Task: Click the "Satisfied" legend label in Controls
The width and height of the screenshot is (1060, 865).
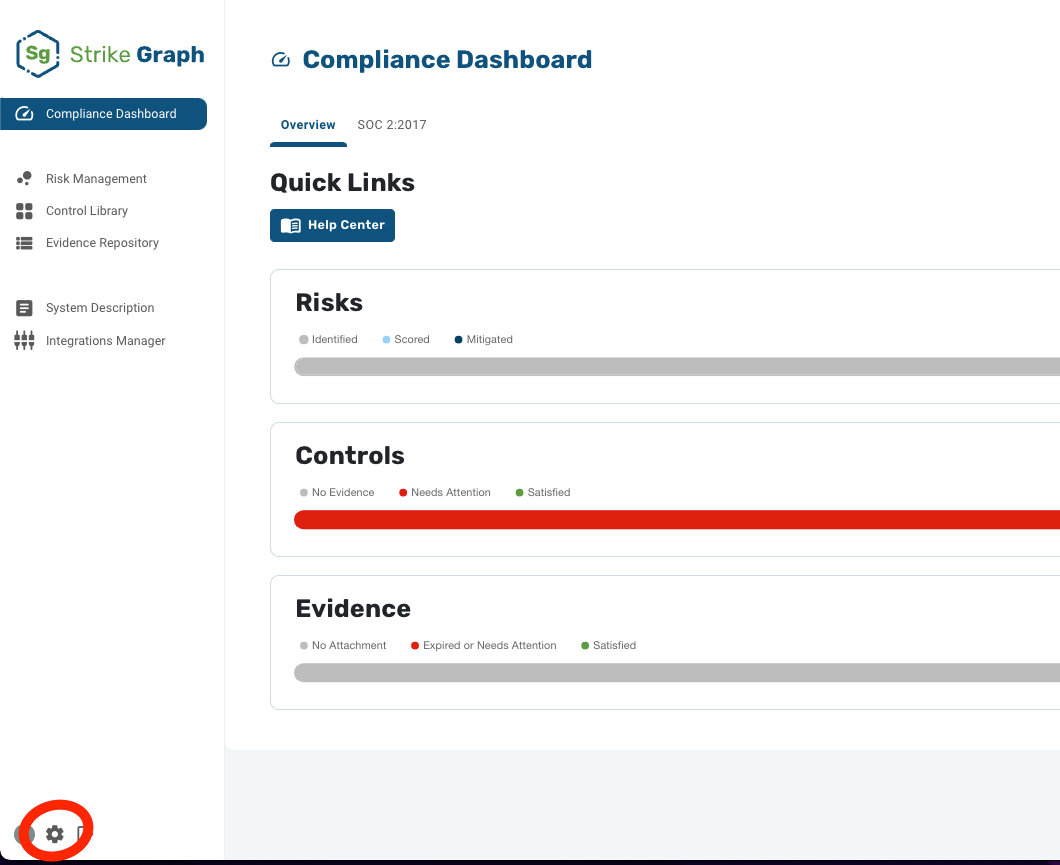Action: 549,493
